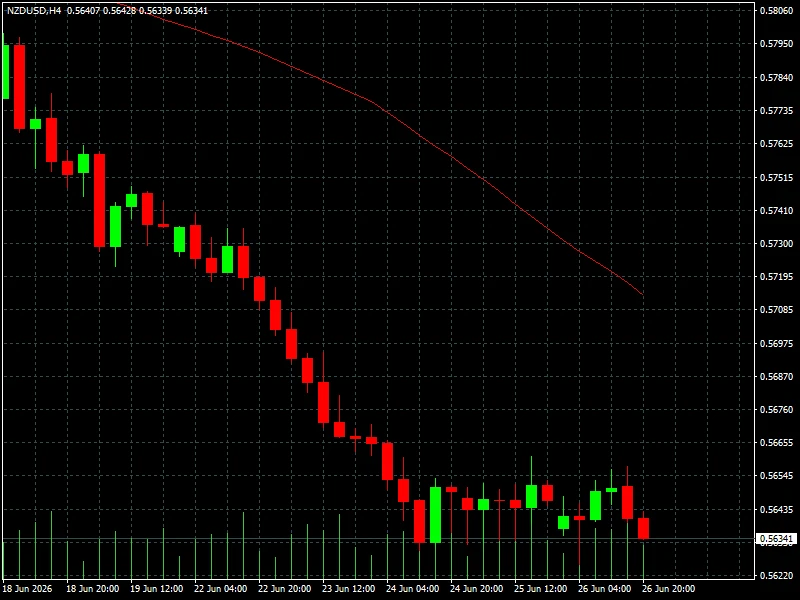Click the last red candle at the current price
800x600 pixels.
[643, 528]
